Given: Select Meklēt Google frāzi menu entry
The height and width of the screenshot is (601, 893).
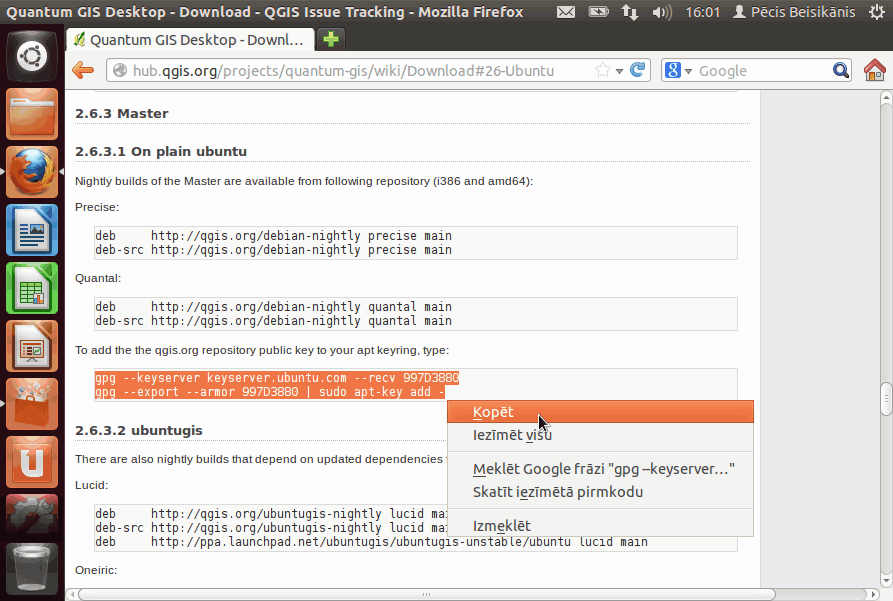Looking at the screenshot, I should tap(600, 469).
